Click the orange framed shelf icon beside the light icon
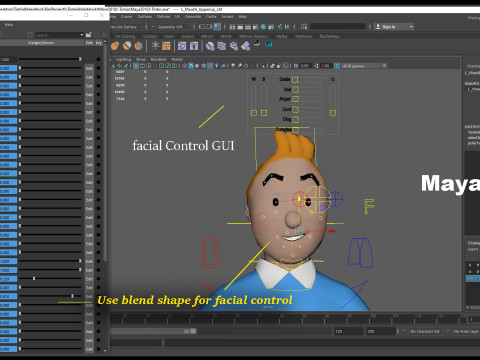The width and height of the screenshot is (480, 360). tap(166, 46)
